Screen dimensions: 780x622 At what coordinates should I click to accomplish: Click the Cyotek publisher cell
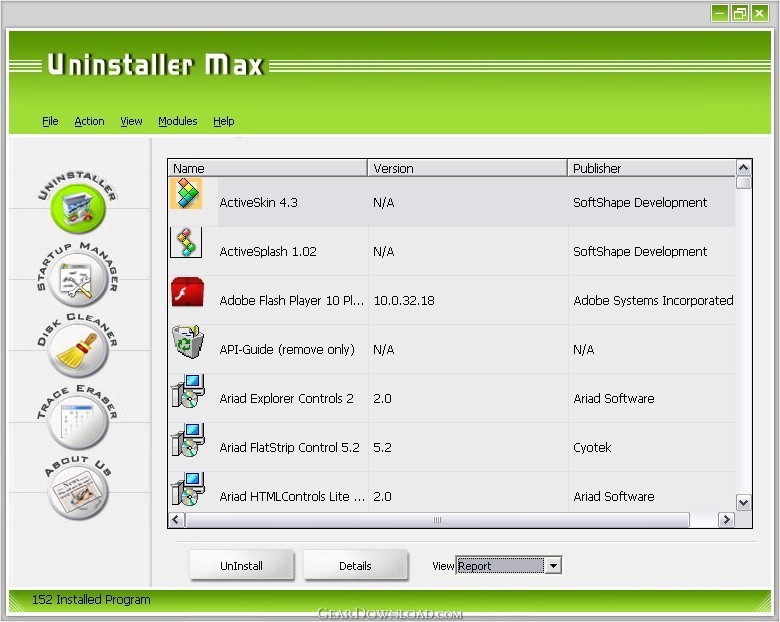[x=592, y=448]
